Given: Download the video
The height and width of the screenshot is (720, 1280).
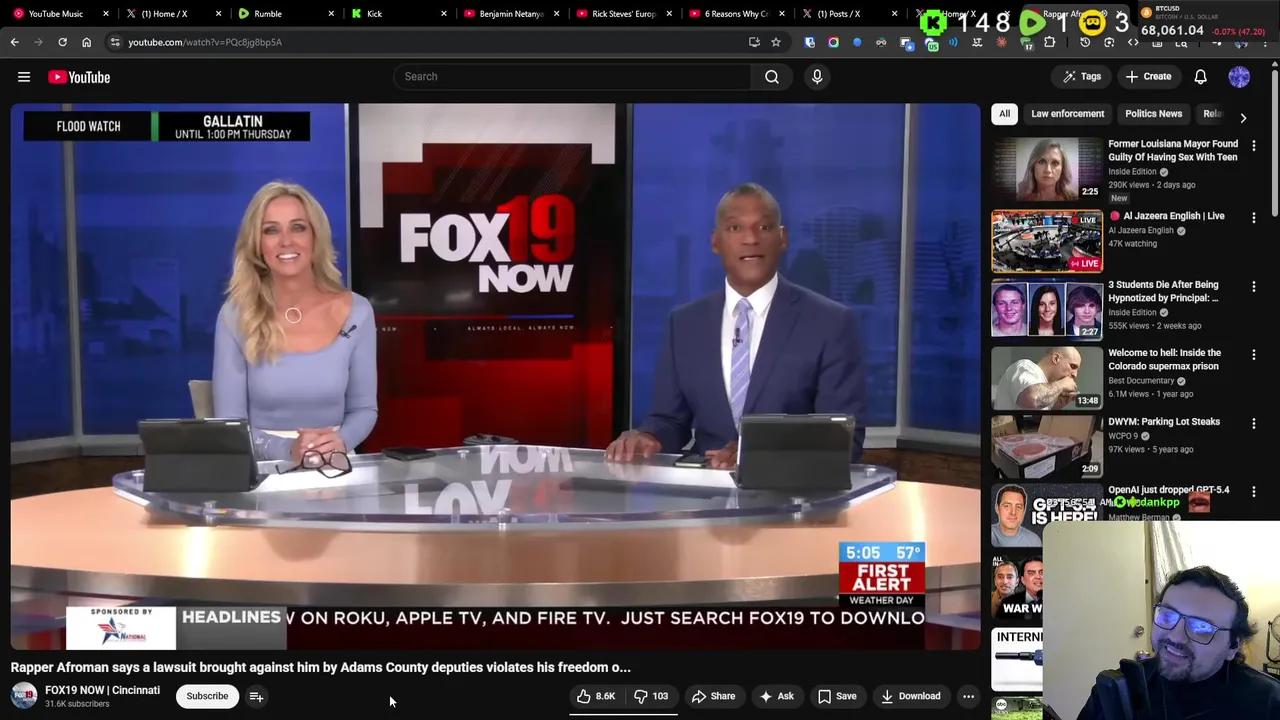Looking at the screenshot, I should [910, 696].
